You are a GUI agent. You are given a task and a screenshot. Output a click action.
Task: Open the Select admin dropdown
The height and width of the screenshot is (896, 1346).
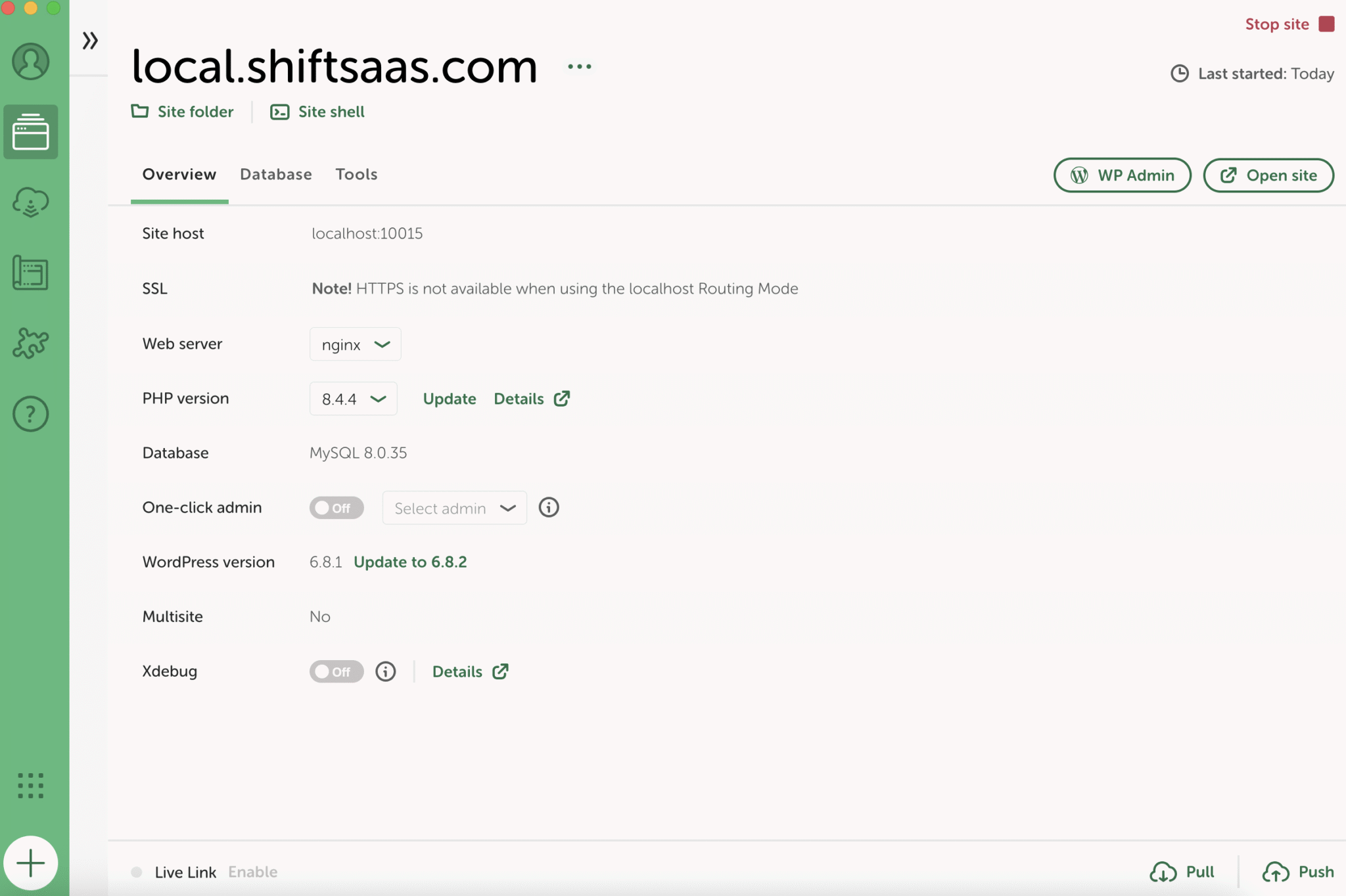pos(454,508)
